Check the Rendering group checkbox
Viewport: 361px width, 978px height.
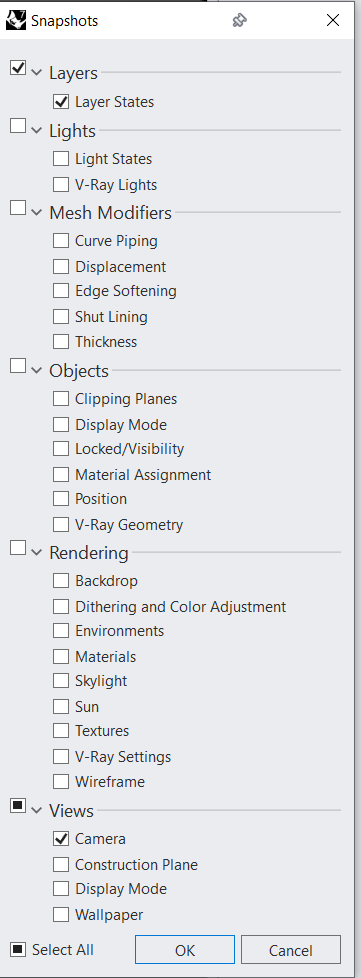tap(18, 548)
